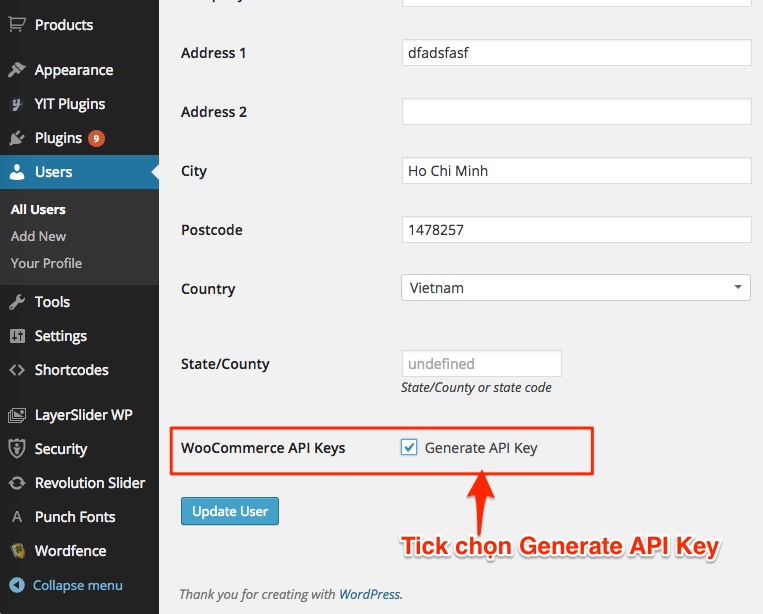Click the Appearance paintbrush icon
Viewport: 763px width, 614px height.
[17, 70]
